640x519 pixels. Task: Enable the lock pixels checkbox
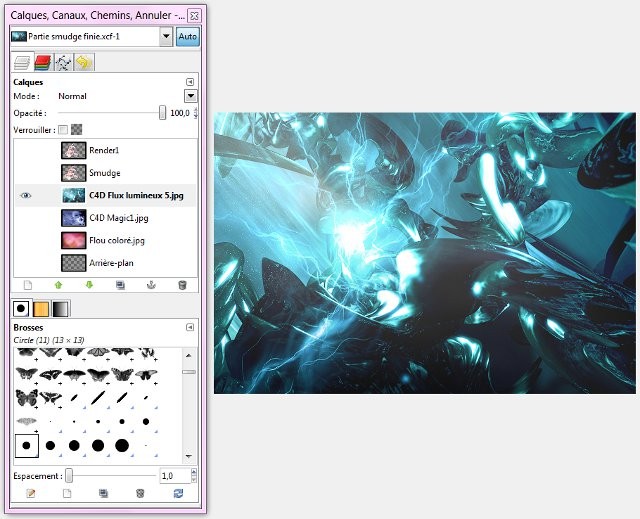tap(63, 129)
